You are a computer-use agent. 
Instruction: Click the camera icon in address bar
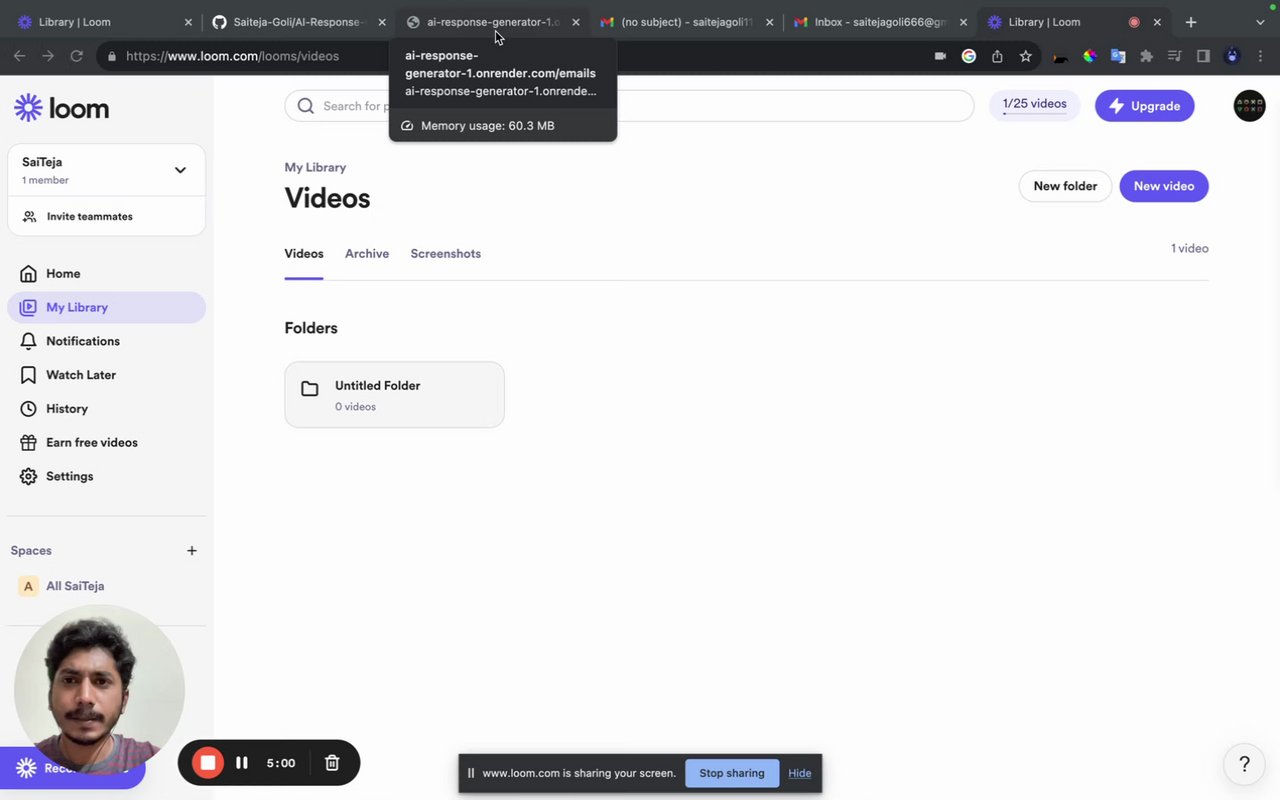(x=940, y=56)
